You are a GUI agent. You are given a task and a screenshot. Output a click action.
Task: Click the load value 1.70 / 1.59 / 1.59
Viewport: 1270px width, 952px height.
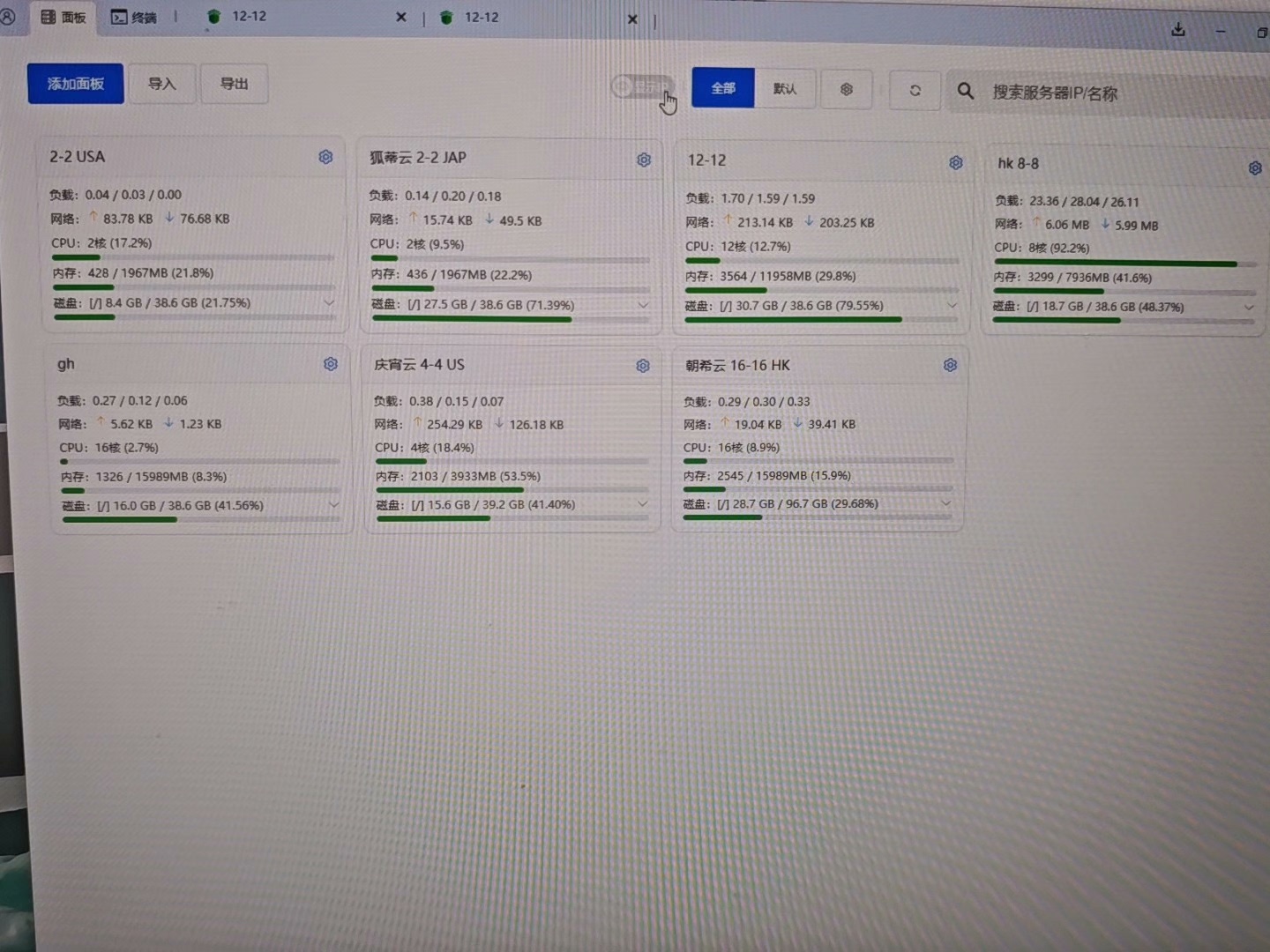tap(767, 198)
